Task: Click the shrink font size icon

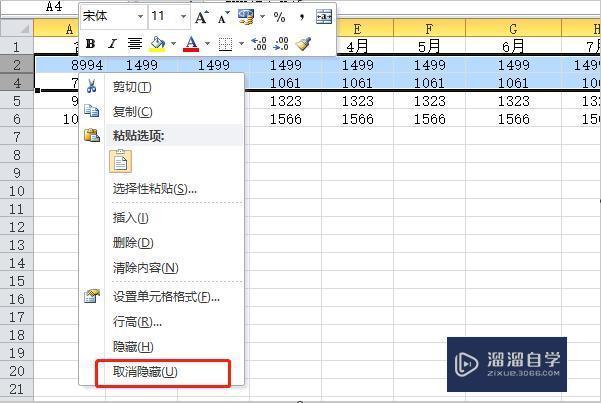Action: [223, 17]
